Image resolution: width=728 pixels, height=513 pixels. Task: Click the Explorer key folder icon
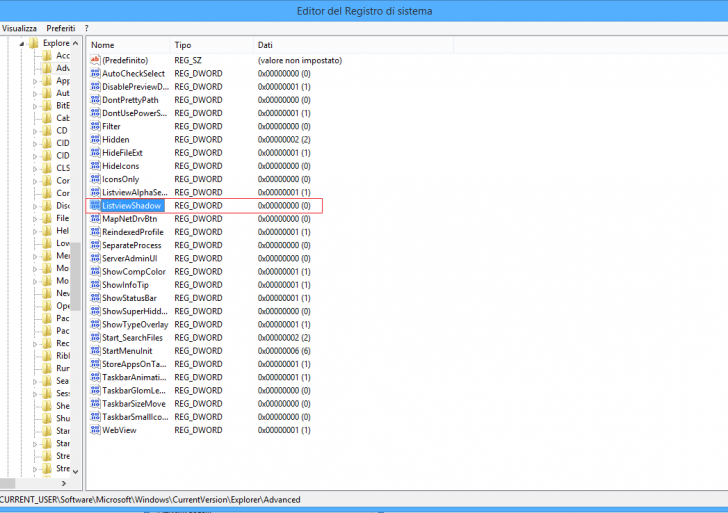34,43
